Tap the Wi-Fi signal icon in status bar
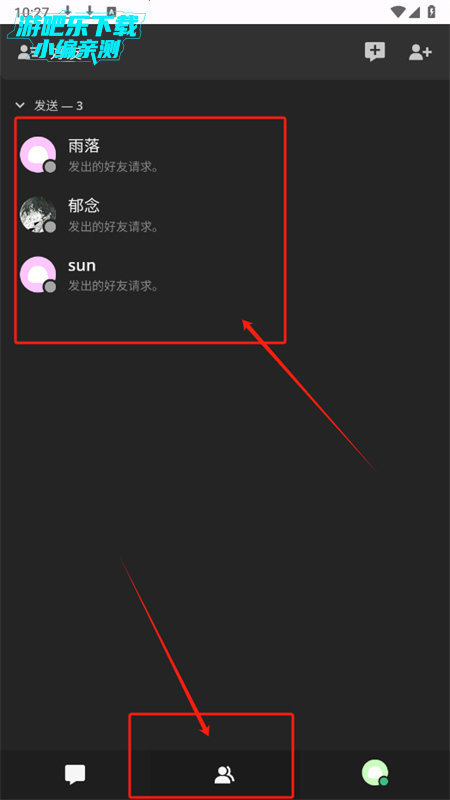Viewport: 450px width, 800px height. click(398, 11)
